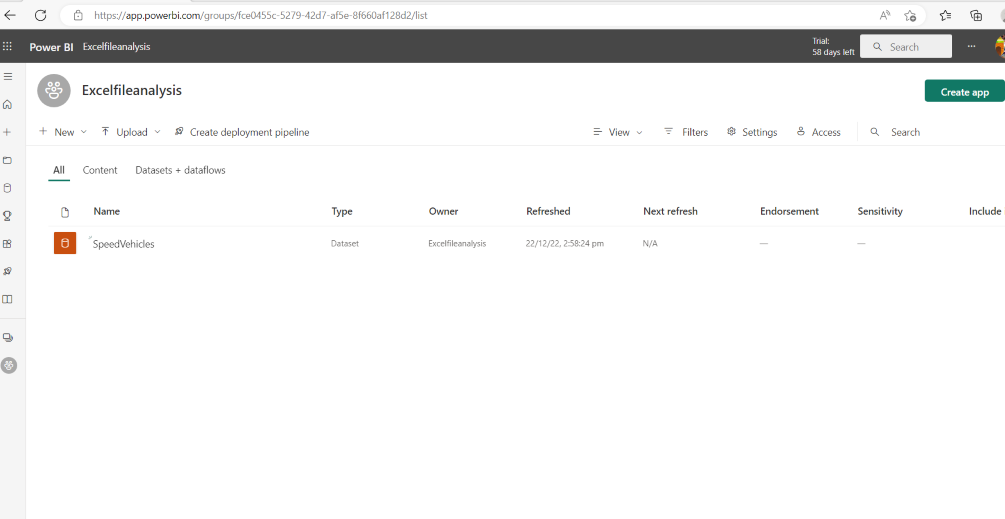The height and width of the screenshot is (519, 1005).
Task: Open the Filters panel
Action: coord(686,132)
